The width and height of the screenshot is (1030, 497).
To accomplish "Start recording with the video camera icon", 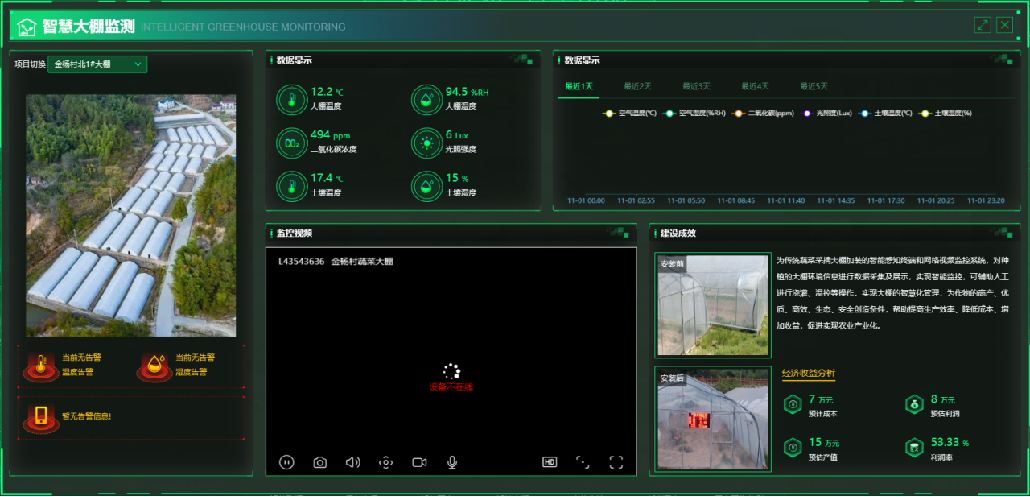I will pos(419,462).
